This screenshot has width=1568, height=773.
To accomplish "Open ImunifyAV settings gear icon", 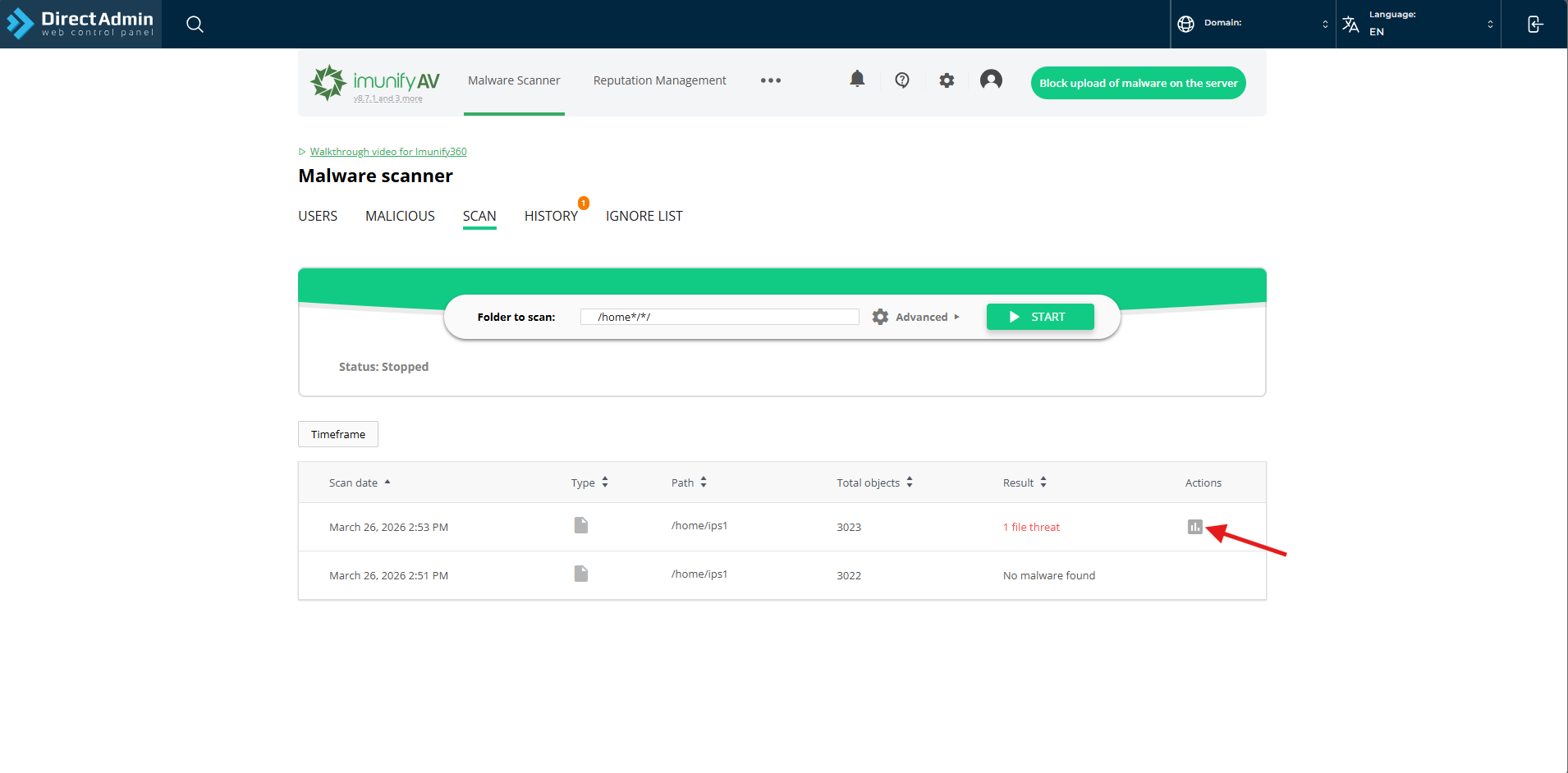I will coord(947,80).
